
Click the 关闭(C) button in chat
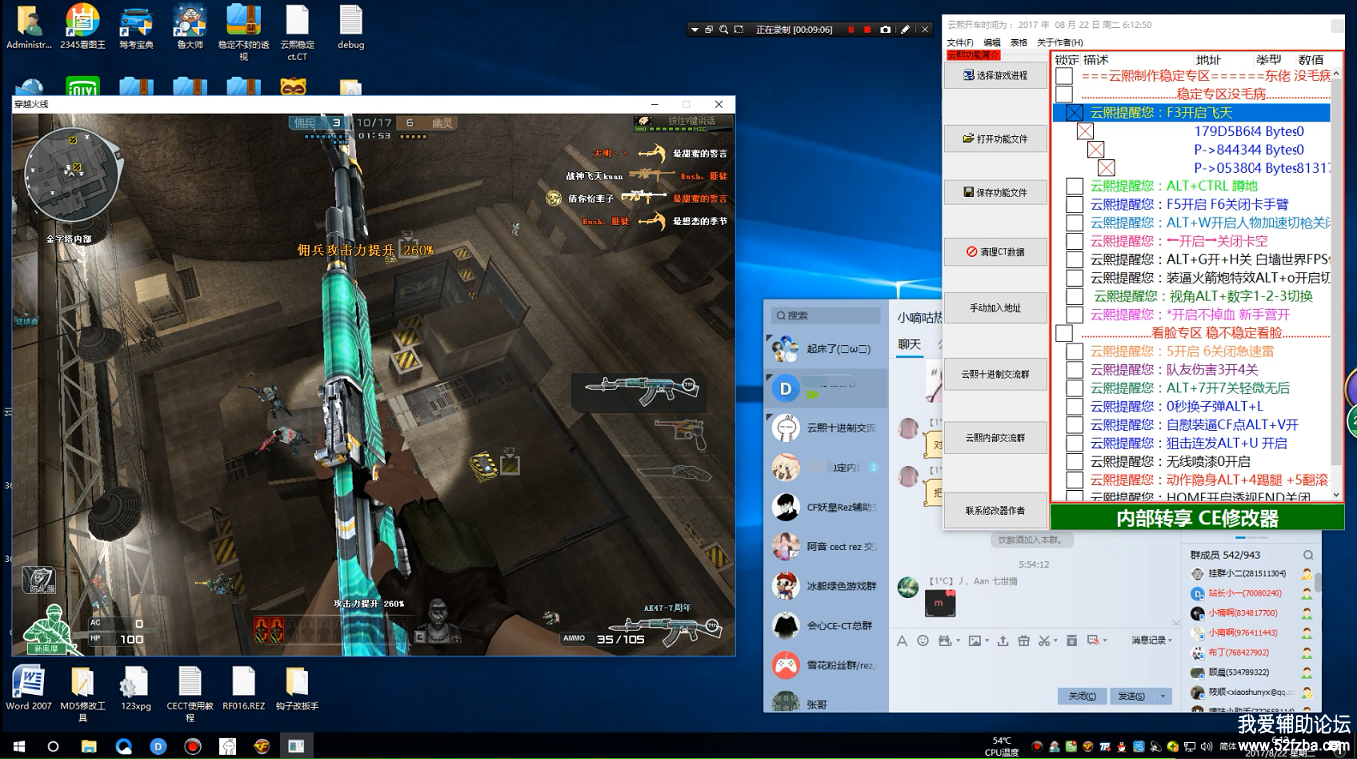tap(1081, 696)
